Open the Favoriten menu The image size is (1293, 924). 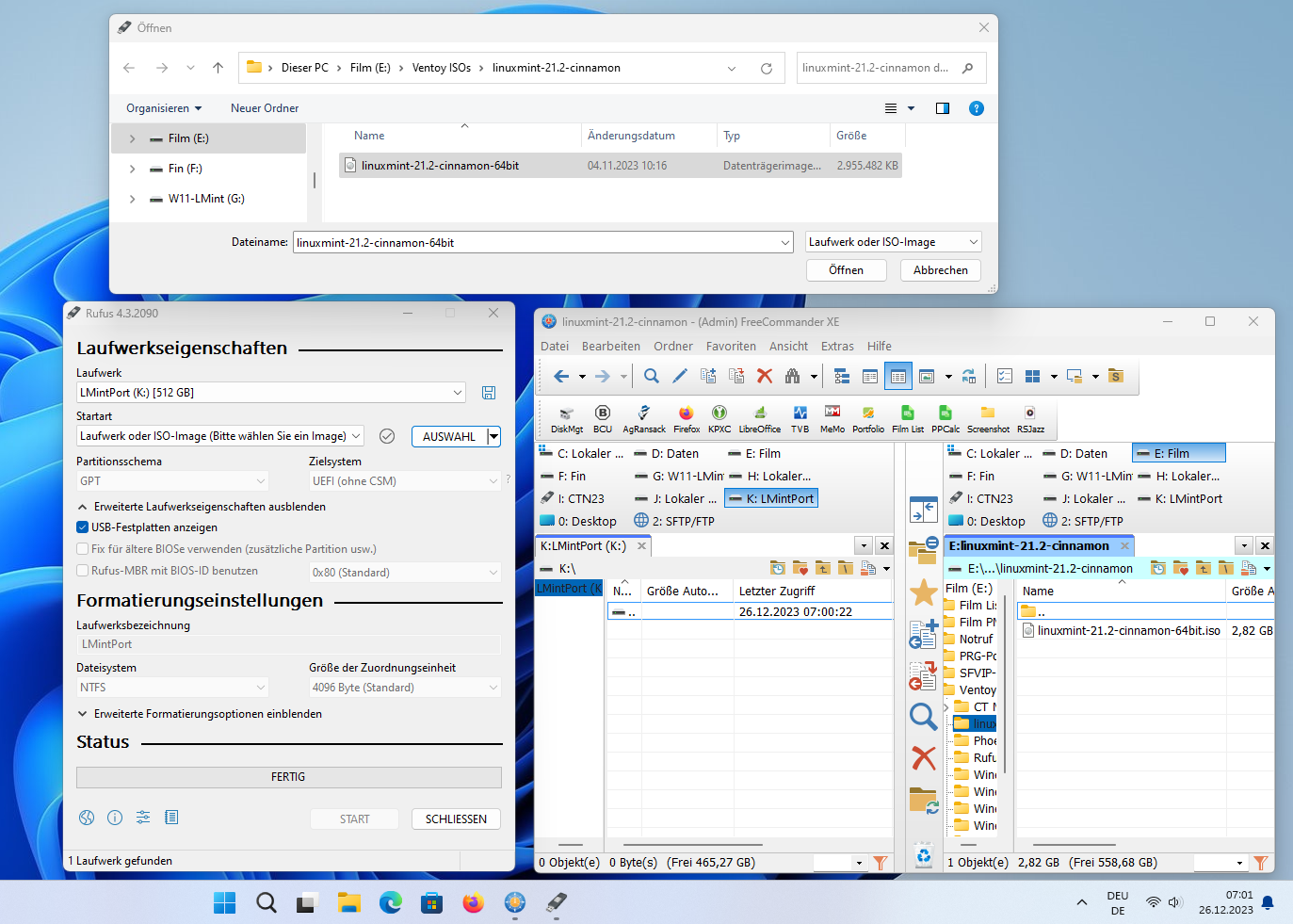tap(731, 347)
